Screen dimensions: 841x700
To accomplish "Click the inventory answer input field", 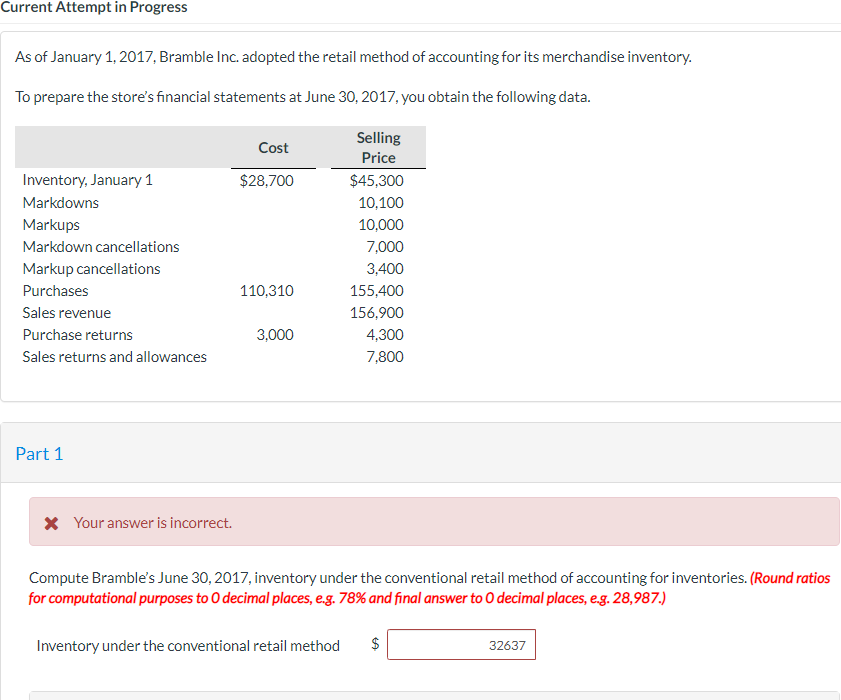I will coord(461,644).
